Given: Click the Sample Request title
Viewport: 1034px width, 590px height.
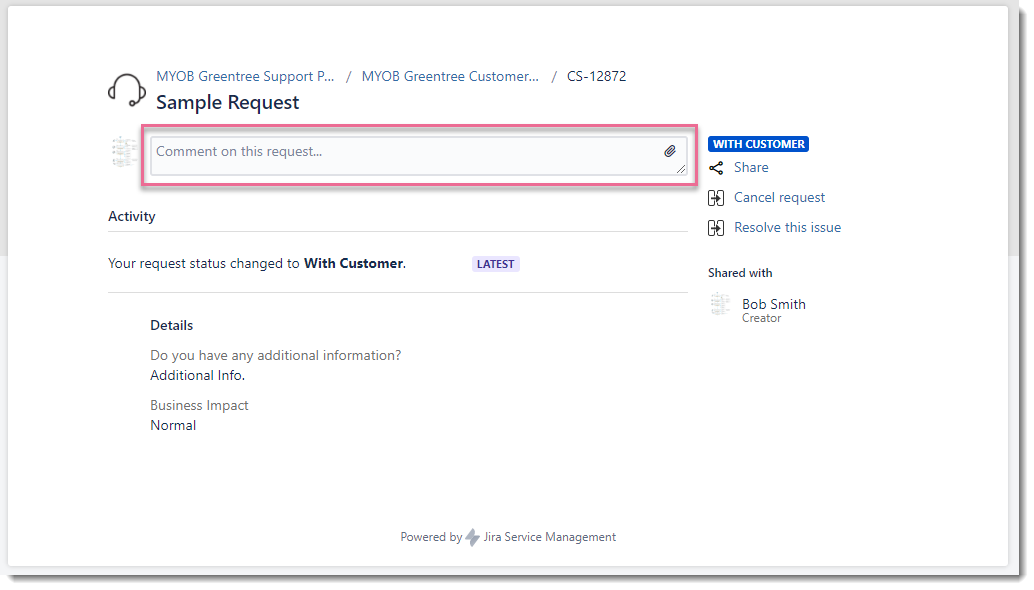Looking at the screenshot, I should (x=228, y=103).
